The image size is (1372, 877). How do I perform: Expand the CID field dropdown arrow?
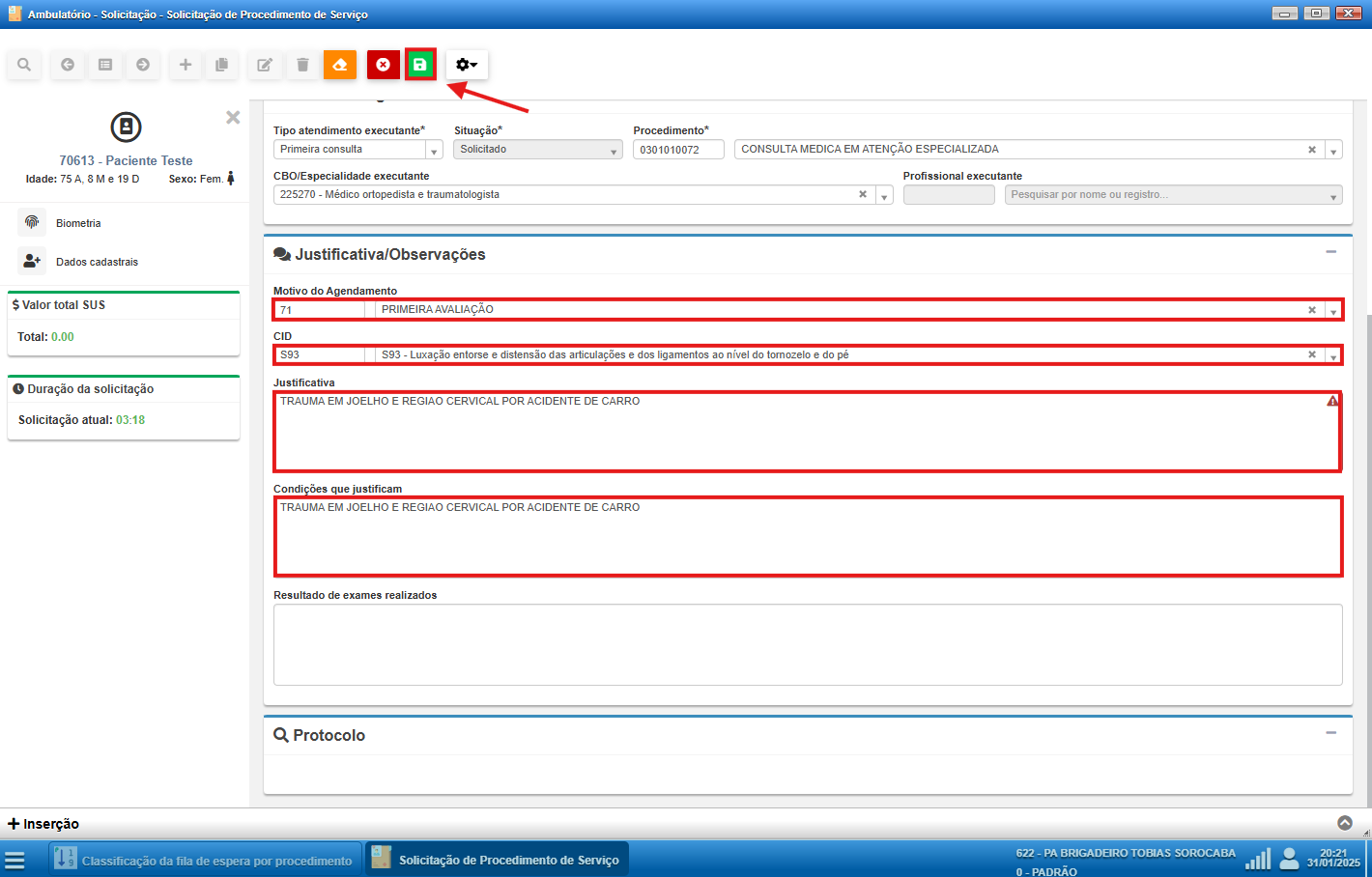[x=1332, y=356]
